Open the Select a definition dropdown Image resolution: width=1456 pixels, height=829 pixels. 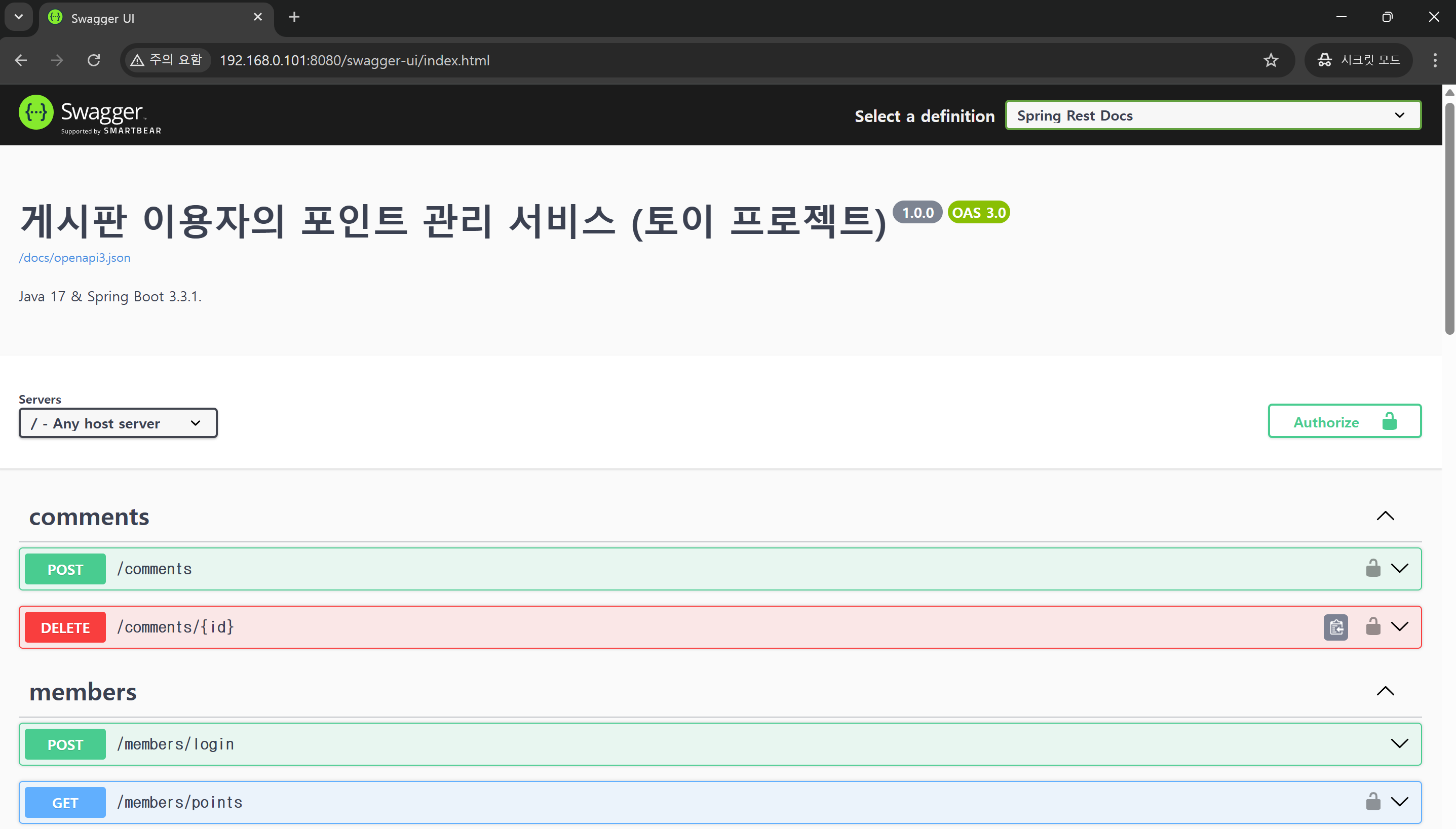pos(1213,115)
